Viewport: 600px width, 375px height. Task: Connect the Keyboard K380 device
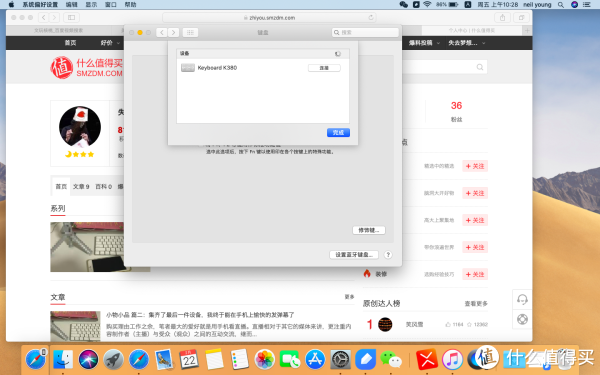(324, 68)
